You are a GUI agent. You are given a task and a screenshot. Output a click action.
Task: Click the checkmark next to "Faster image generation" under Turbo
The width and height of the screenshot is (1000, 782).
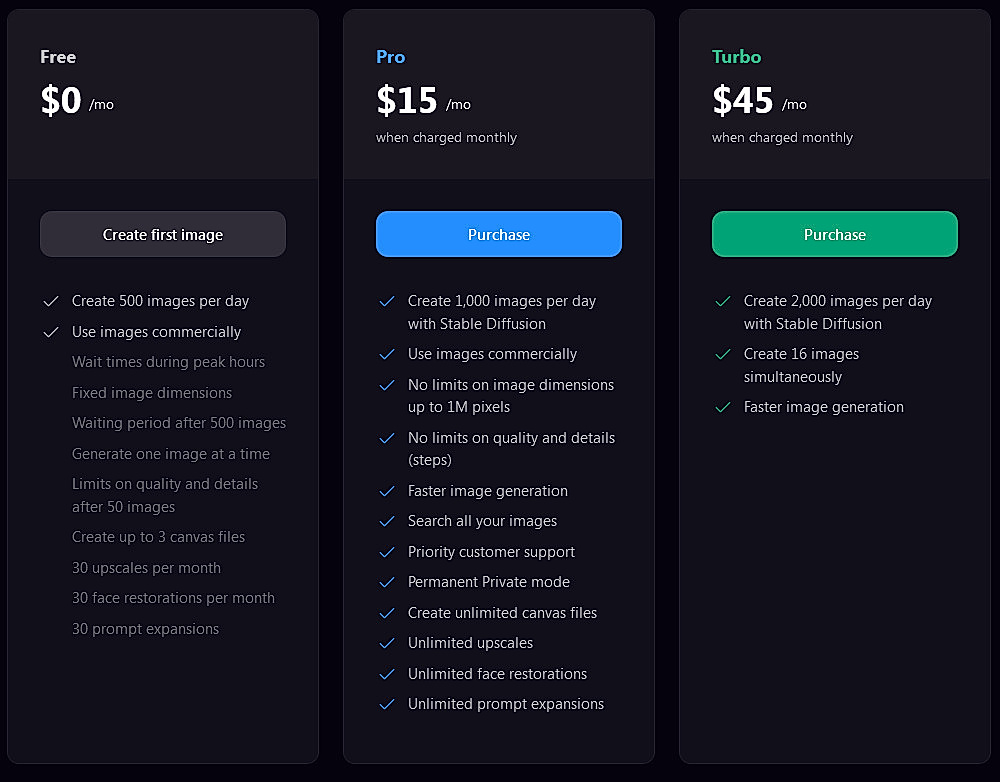coord(723,407)
